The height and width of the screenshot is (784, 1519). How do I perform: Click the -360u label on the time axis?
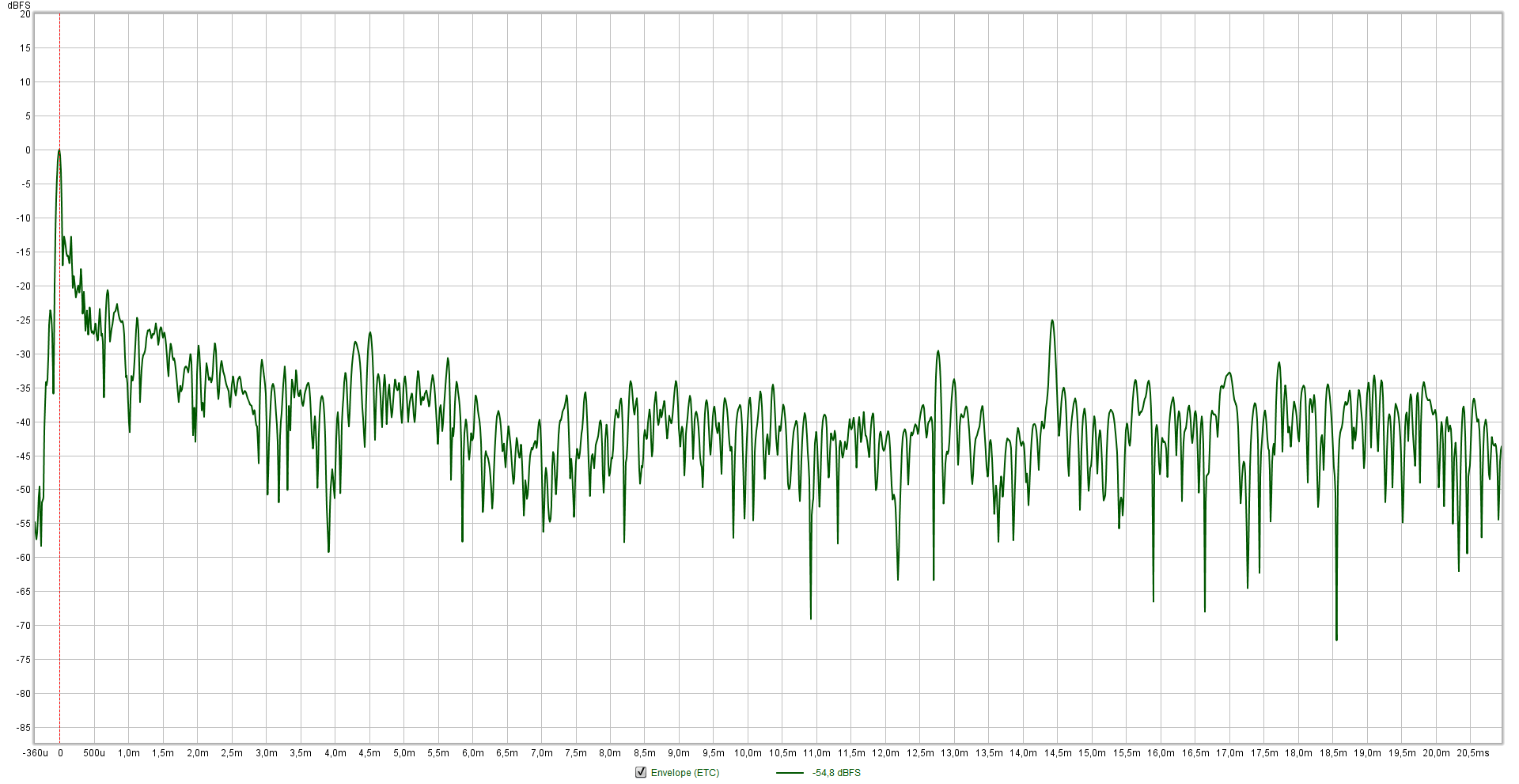36,753
